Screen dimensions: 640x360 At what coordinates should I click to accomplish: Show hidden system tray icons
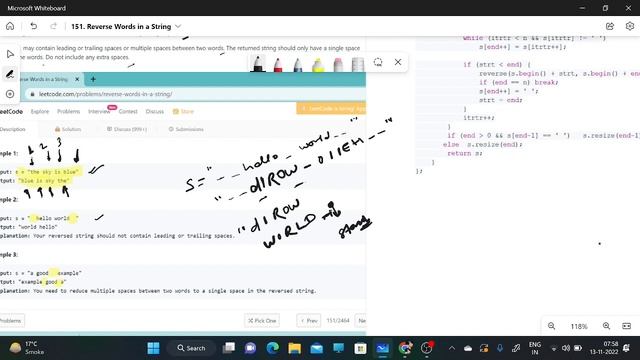click(451, 348)
